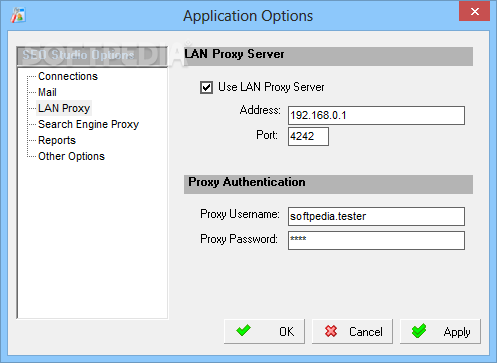Click the Port input field
This screenshot has height=363, width=497.
[x=308, y=136]
